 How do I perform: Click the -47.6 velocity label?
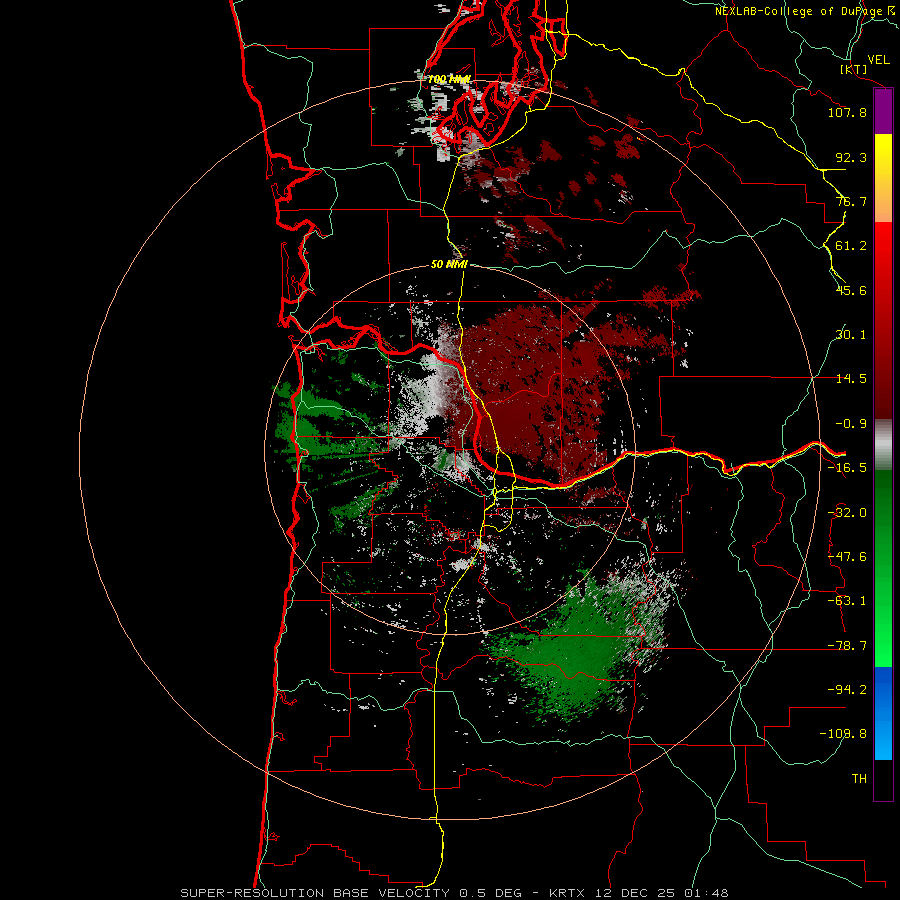pyautogui.click(x=847, y=557)
